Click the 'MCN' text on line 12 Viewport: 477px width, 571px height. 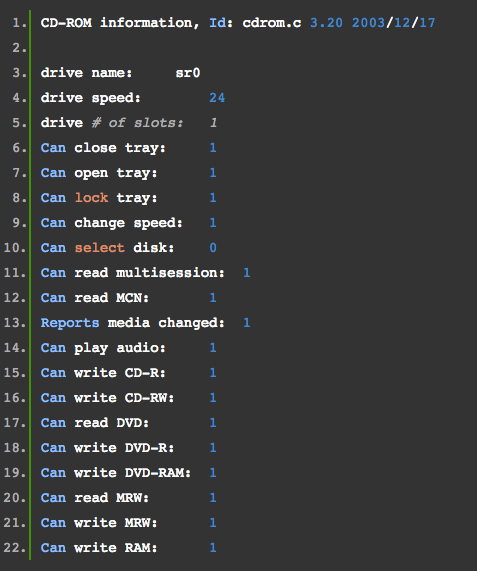[132, 298]
